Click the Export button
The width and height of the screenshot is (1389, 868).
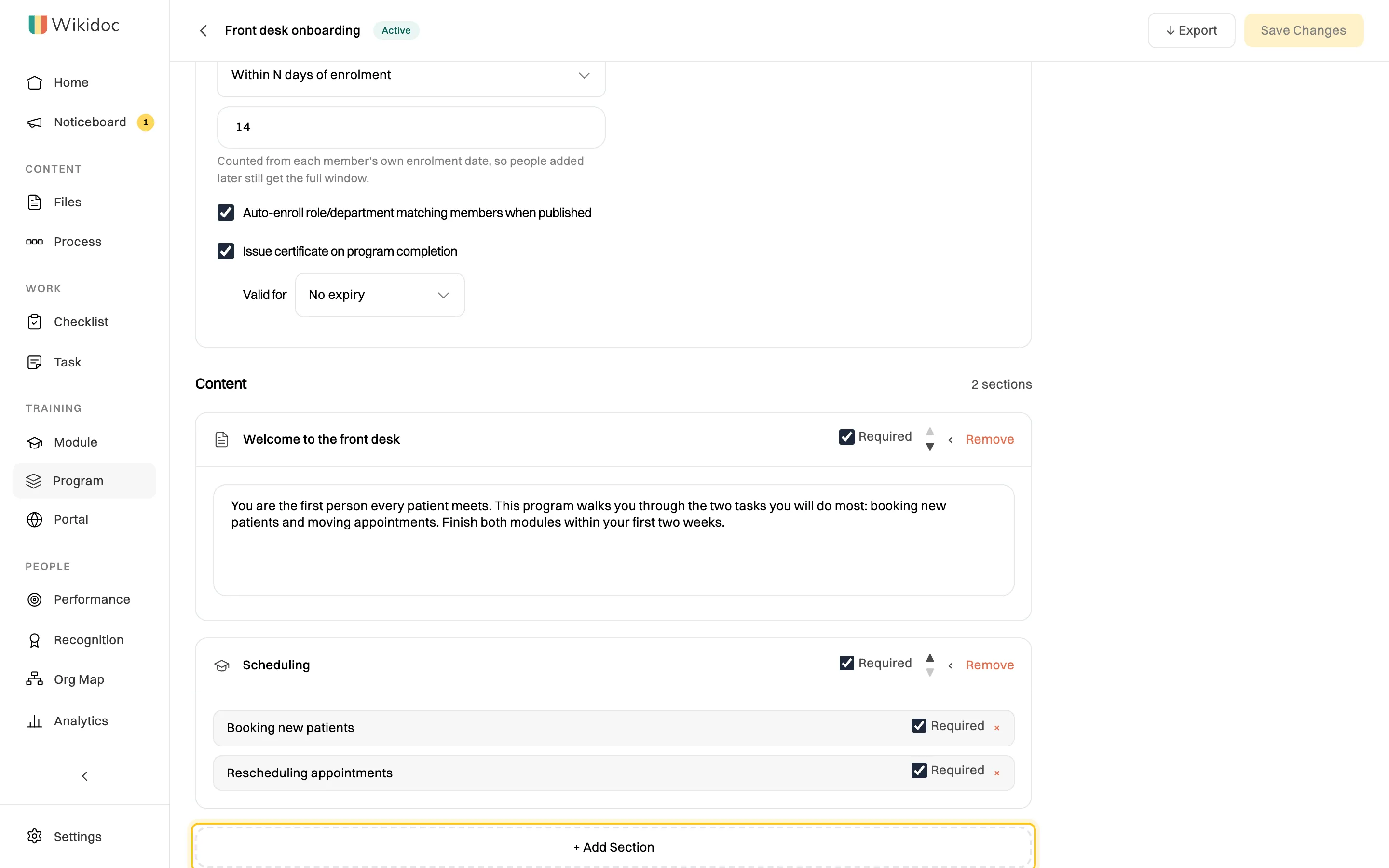point(1191,30)
